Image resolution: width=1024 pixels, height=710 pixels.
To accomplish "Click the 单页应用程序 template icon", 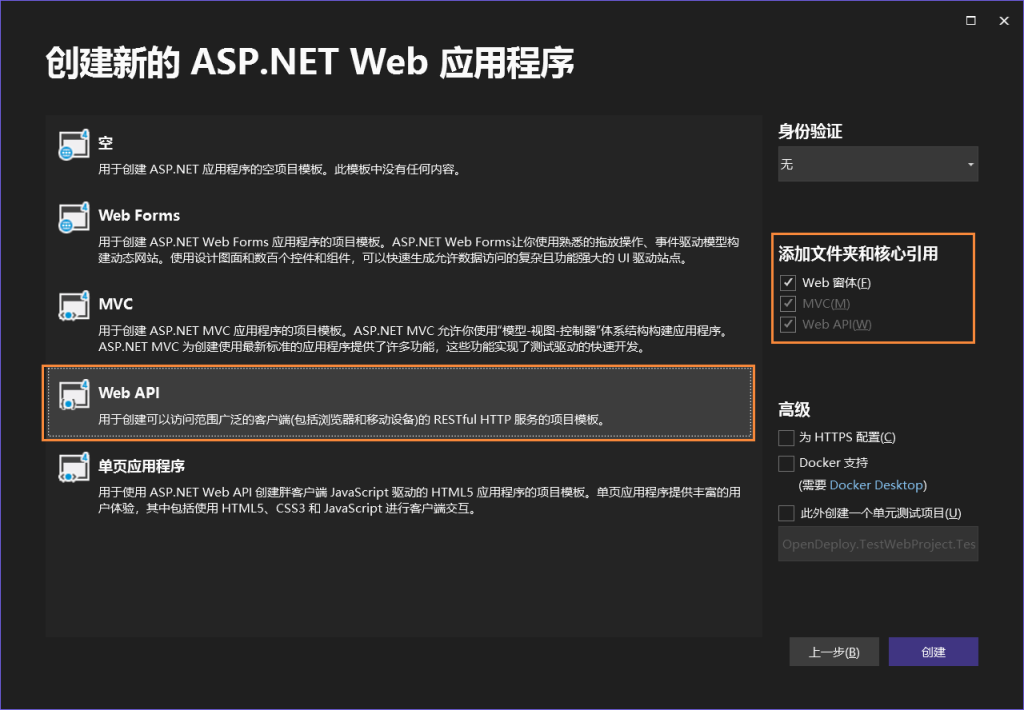I will point(74,467).
